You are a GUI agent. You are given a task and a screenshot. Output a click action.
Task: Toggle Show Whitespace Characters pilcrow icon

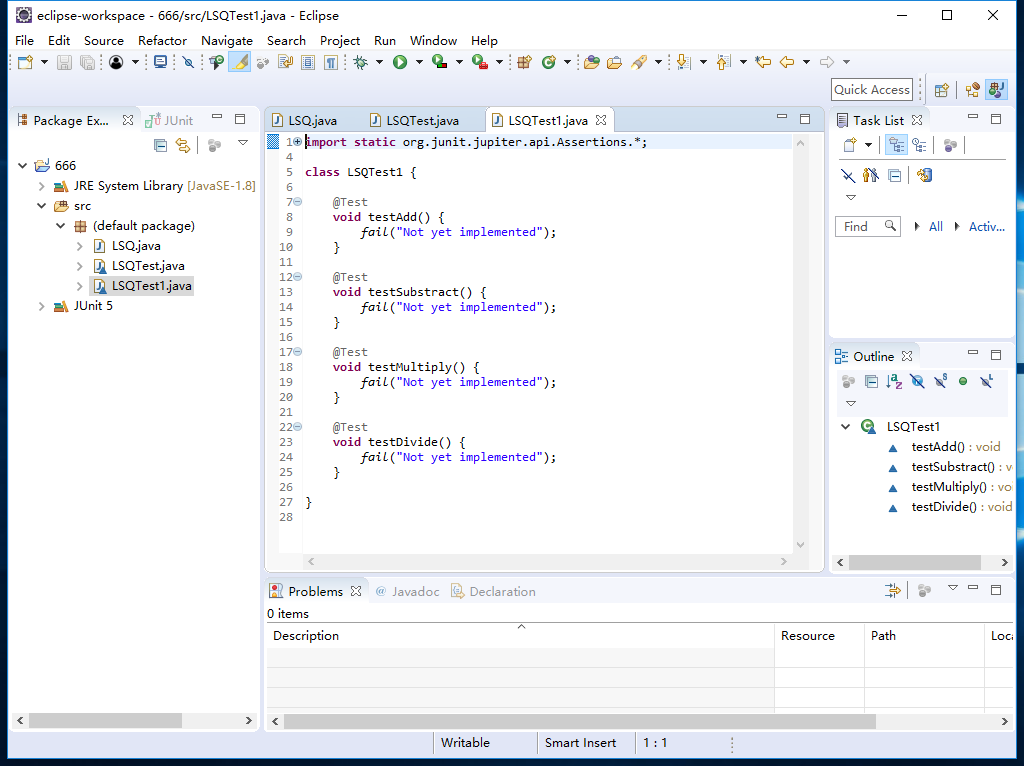pyautogui.click(x=331, y=62)
